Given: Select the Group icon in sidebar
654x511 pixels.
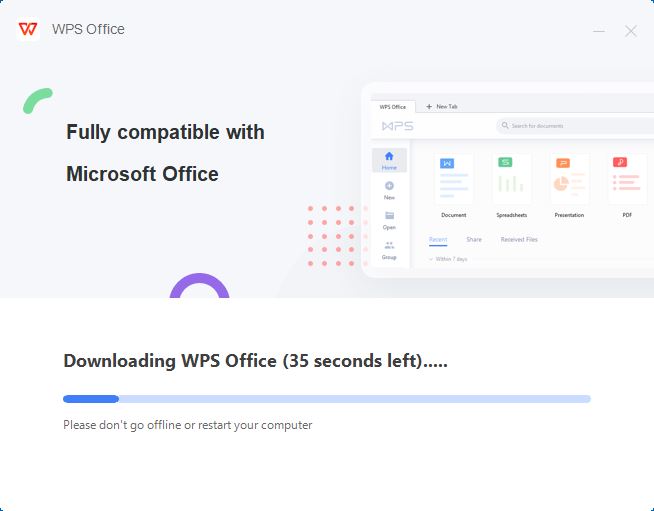Looking at the screenshot, I should [389, 245].
